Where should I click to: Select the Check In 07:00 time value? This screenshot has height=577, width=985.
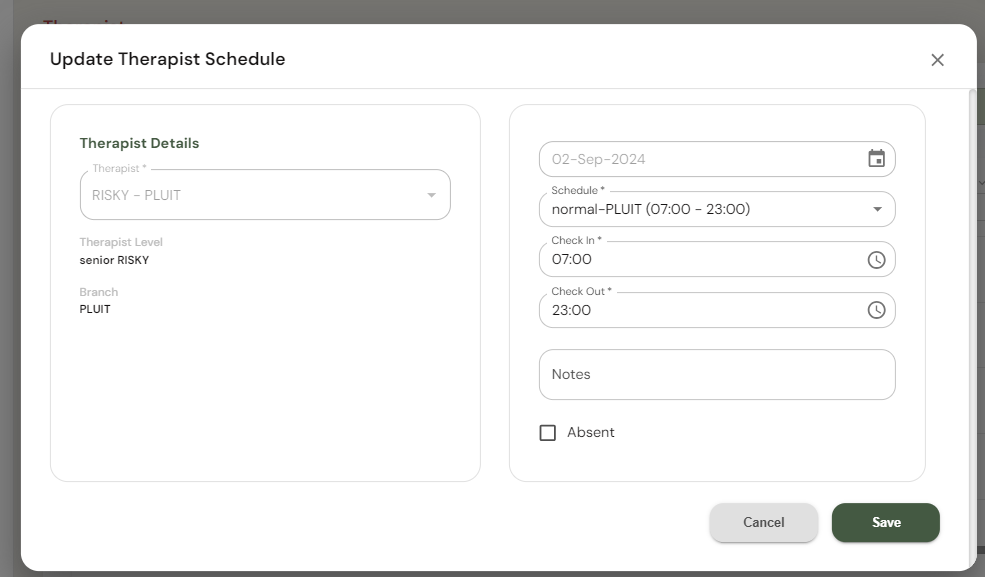[572, 260]
